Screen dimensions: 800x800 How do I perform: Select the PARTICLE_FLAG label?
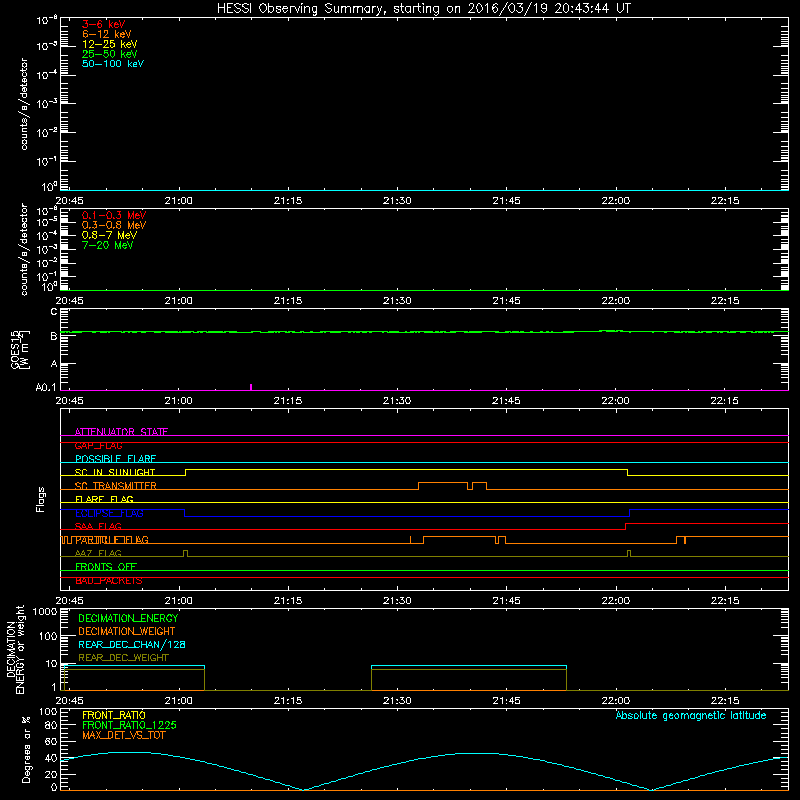(112, 540)
